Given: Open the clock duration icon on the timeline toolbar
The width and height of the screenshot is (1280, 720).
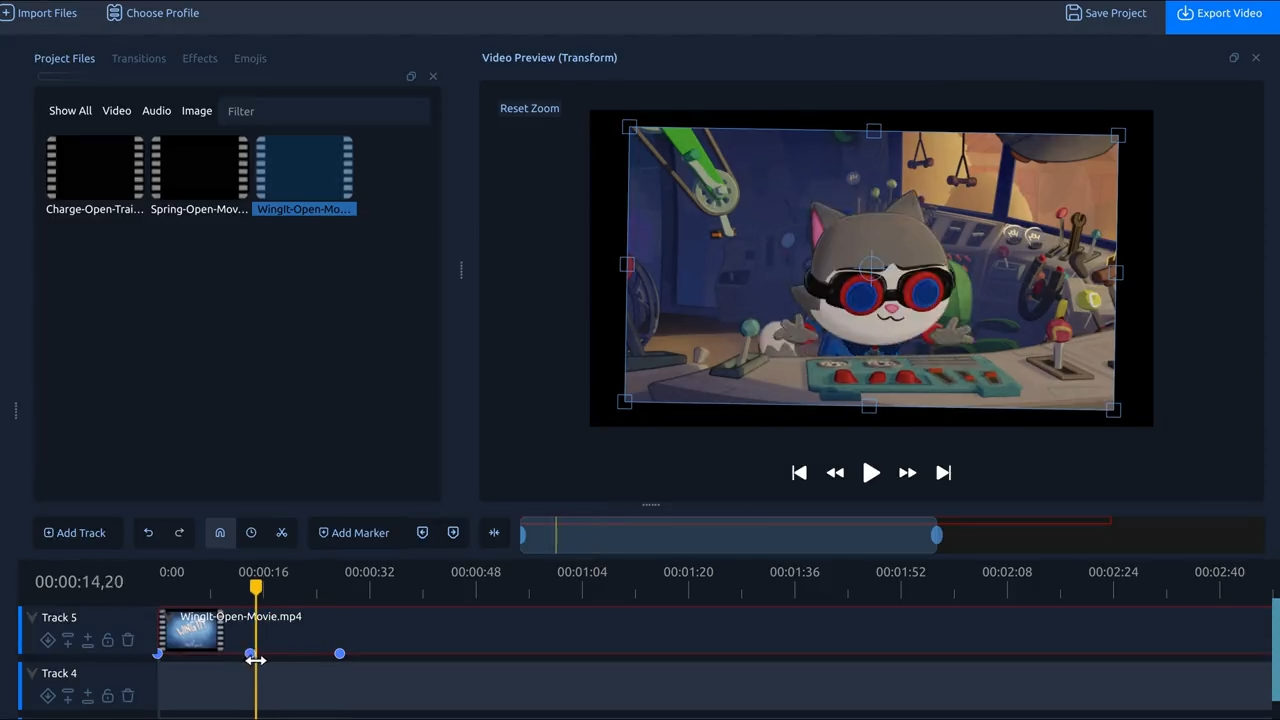Looking at the screenshot, I should click(251, 532).
